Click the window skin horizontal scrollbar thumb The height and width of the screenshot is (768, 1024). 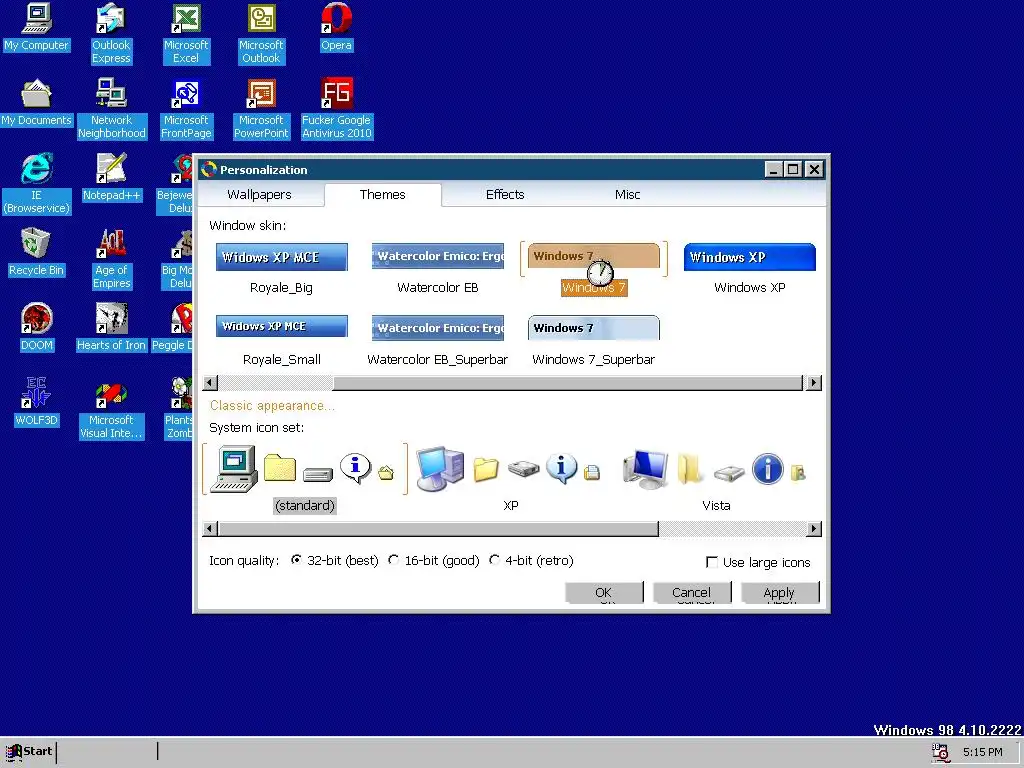[x=568, y=383]
